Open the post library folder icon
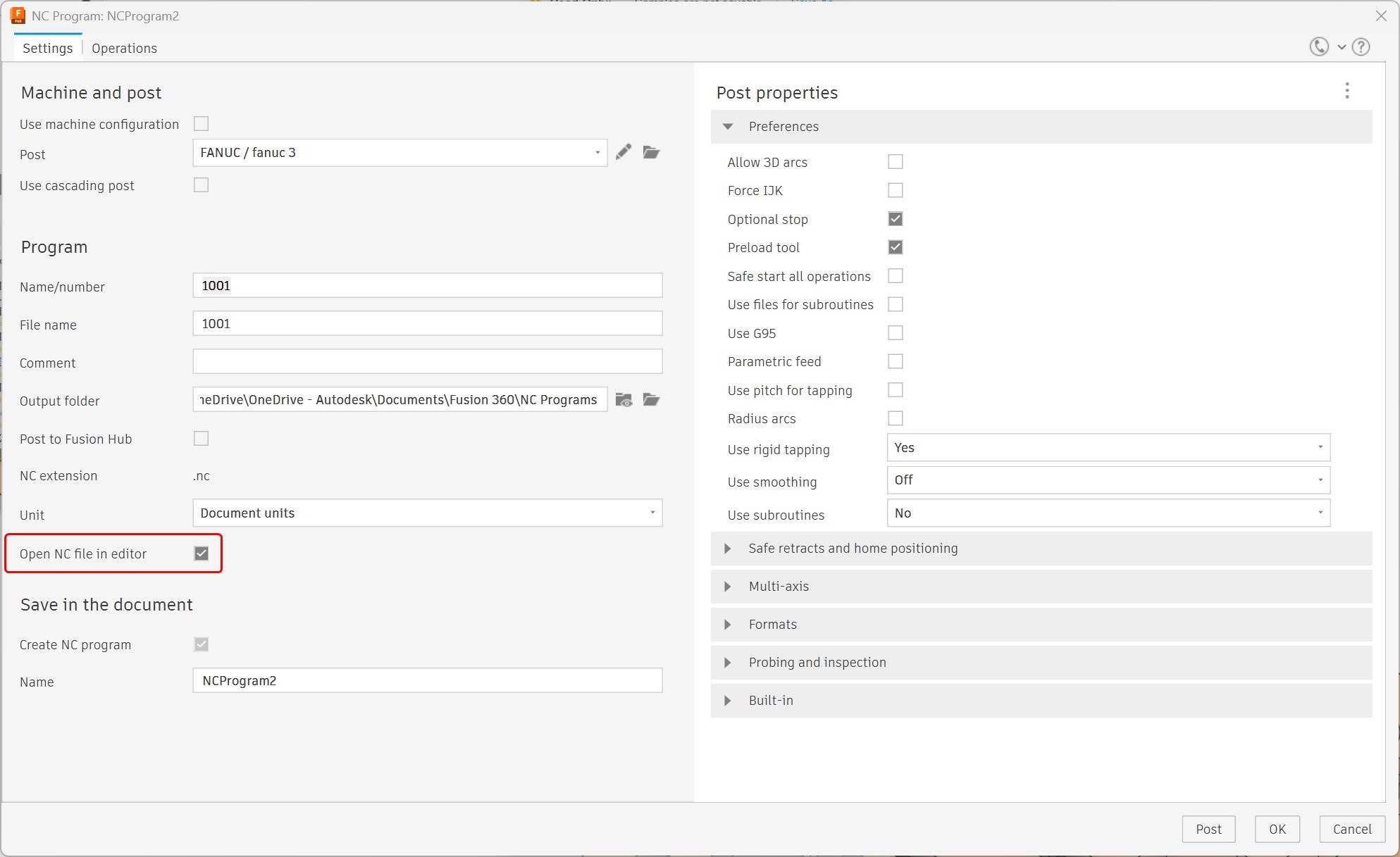The width and height of the screenshot is (1400, 857). [x=651, y=152]
